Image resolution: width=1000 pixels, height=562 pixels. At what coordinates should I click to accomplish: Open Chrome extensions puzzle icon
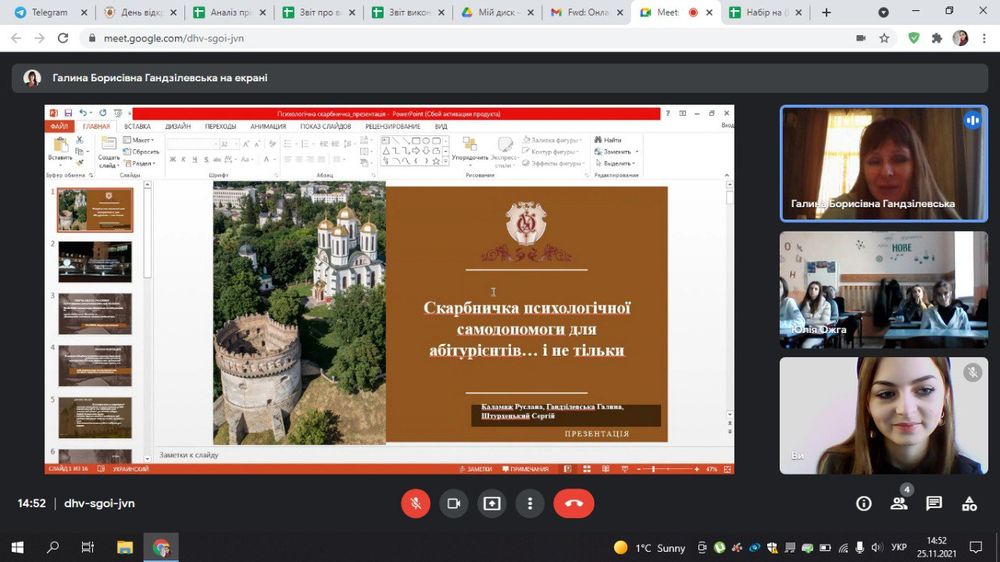point(937,38)
